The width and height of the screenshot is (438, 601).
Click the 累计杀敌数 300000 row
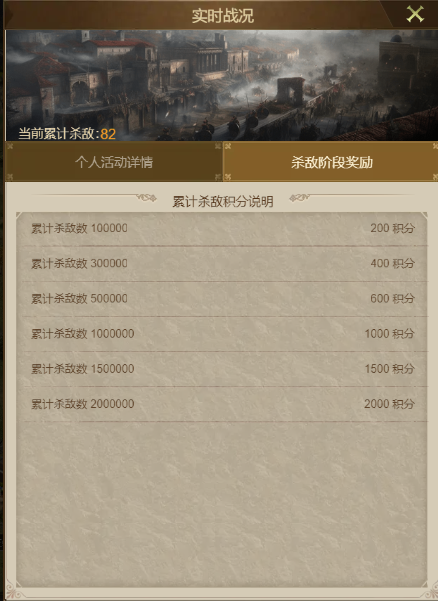click(x=224, y=264)
